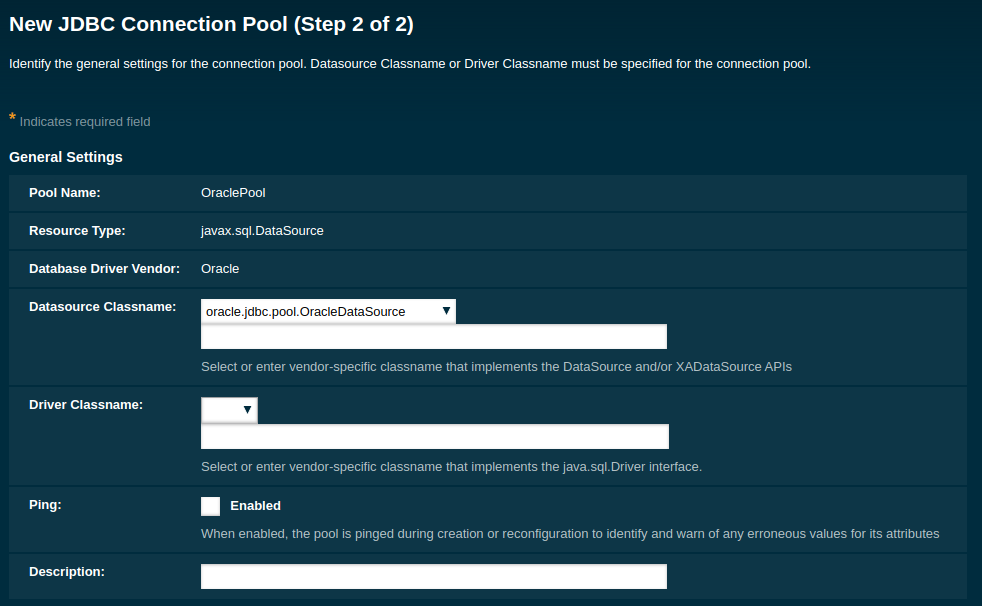Enable the Ping checkbox
The image size is (982, 606).
point(210,506)
